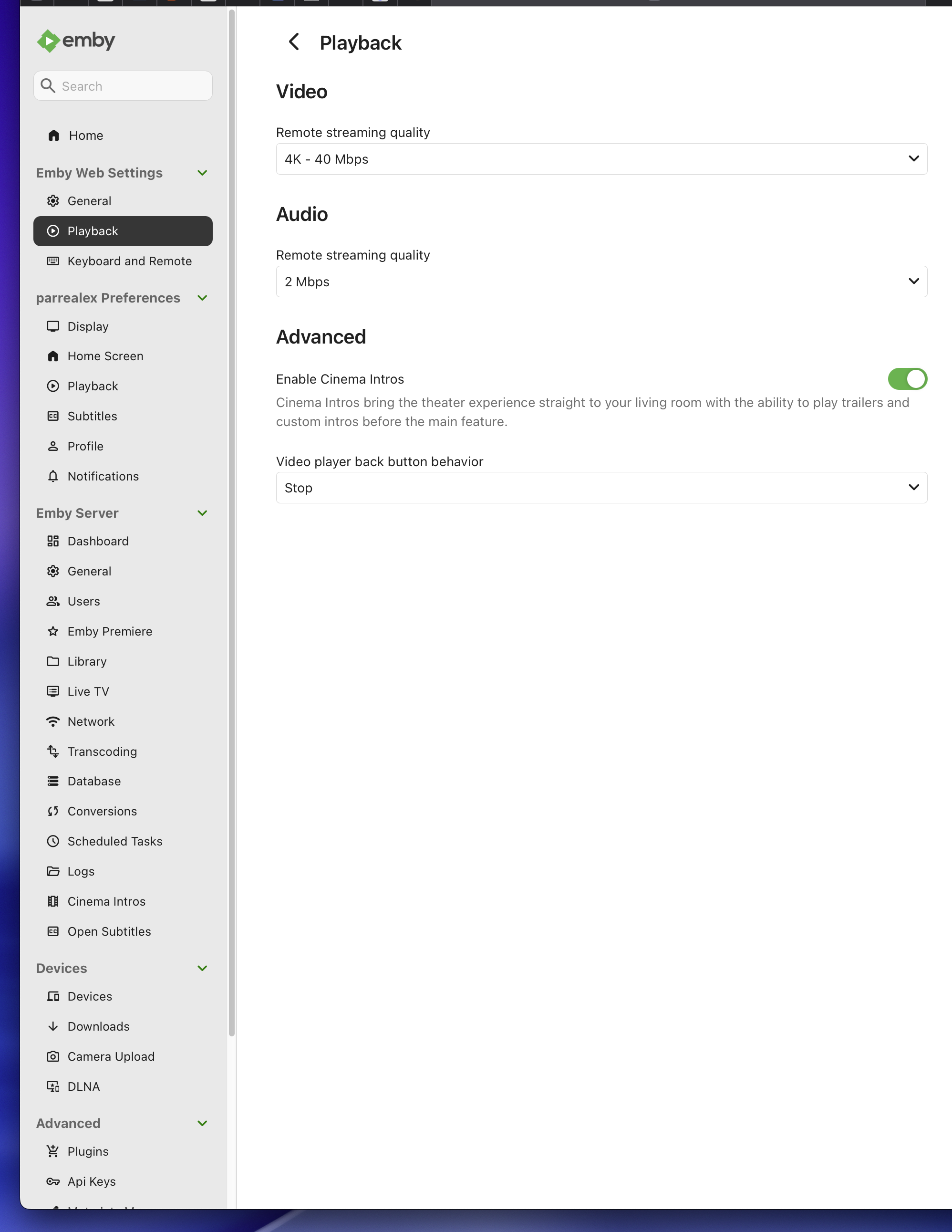Click the Cinema Intros film icon
Screen dimensions: 952x1232
point(53,901)
